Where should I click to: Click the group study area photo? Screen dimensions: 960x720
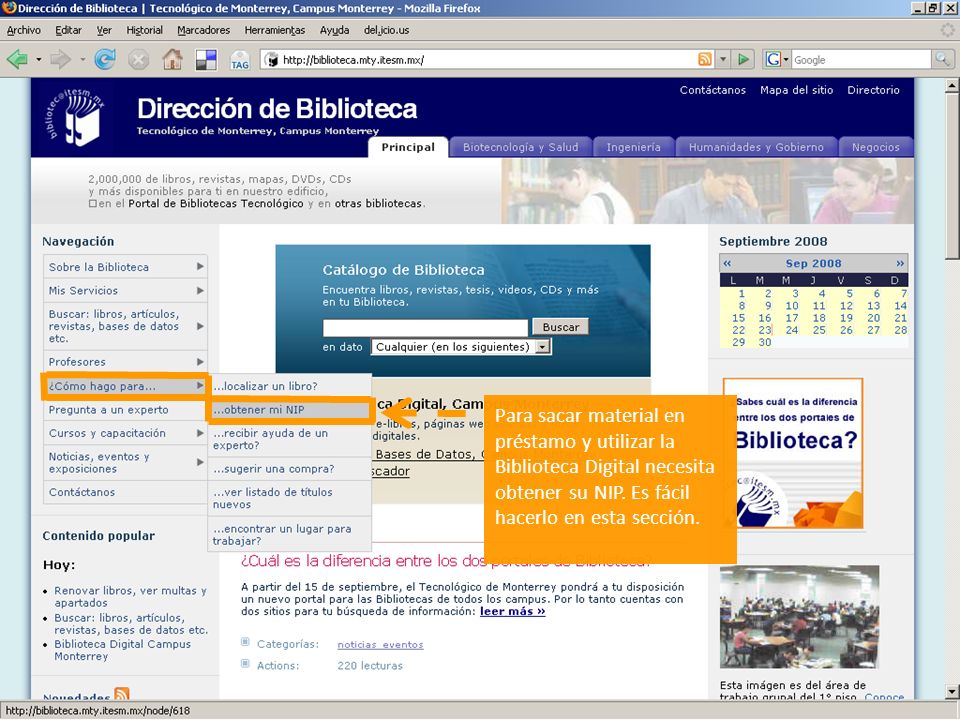click(x=800, y=617)
